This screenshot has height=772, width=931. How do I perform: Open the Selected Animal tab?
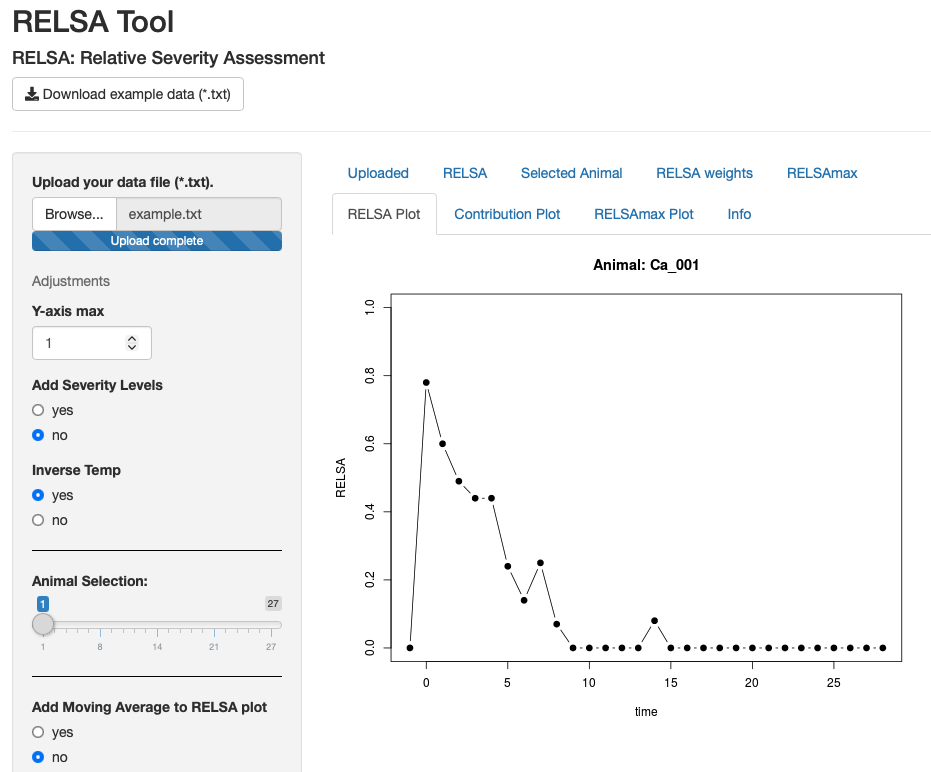coord(571,173)
